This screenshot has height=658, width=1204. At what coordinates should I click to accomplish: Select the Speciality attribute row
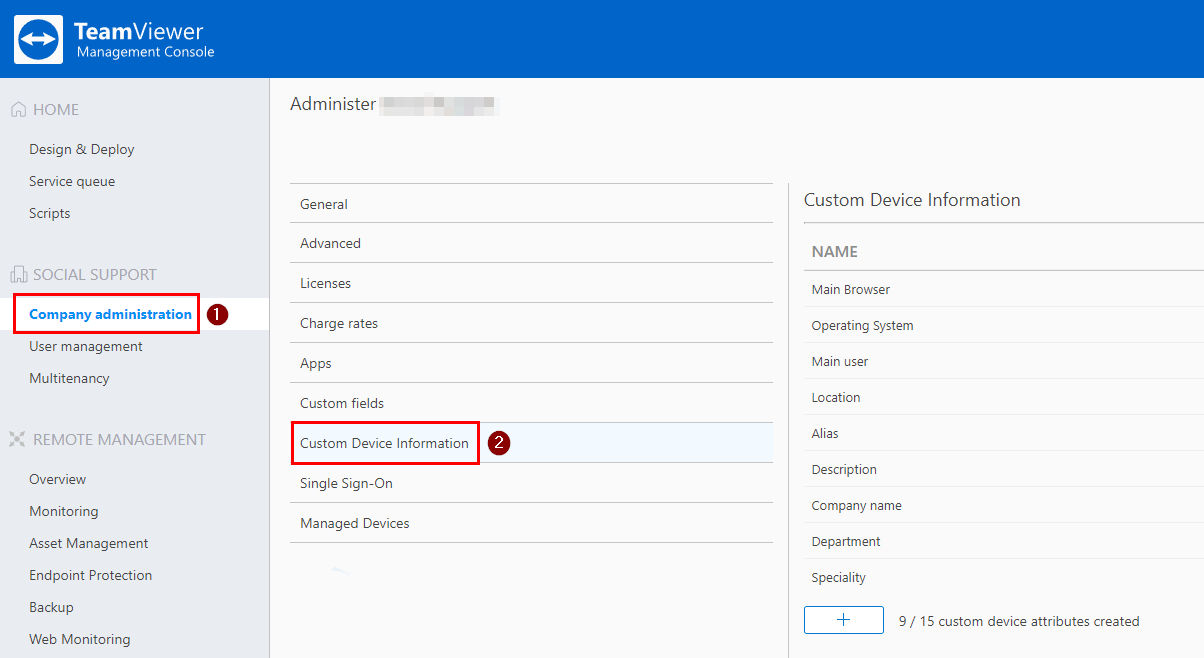click(x=1004, y=577)
